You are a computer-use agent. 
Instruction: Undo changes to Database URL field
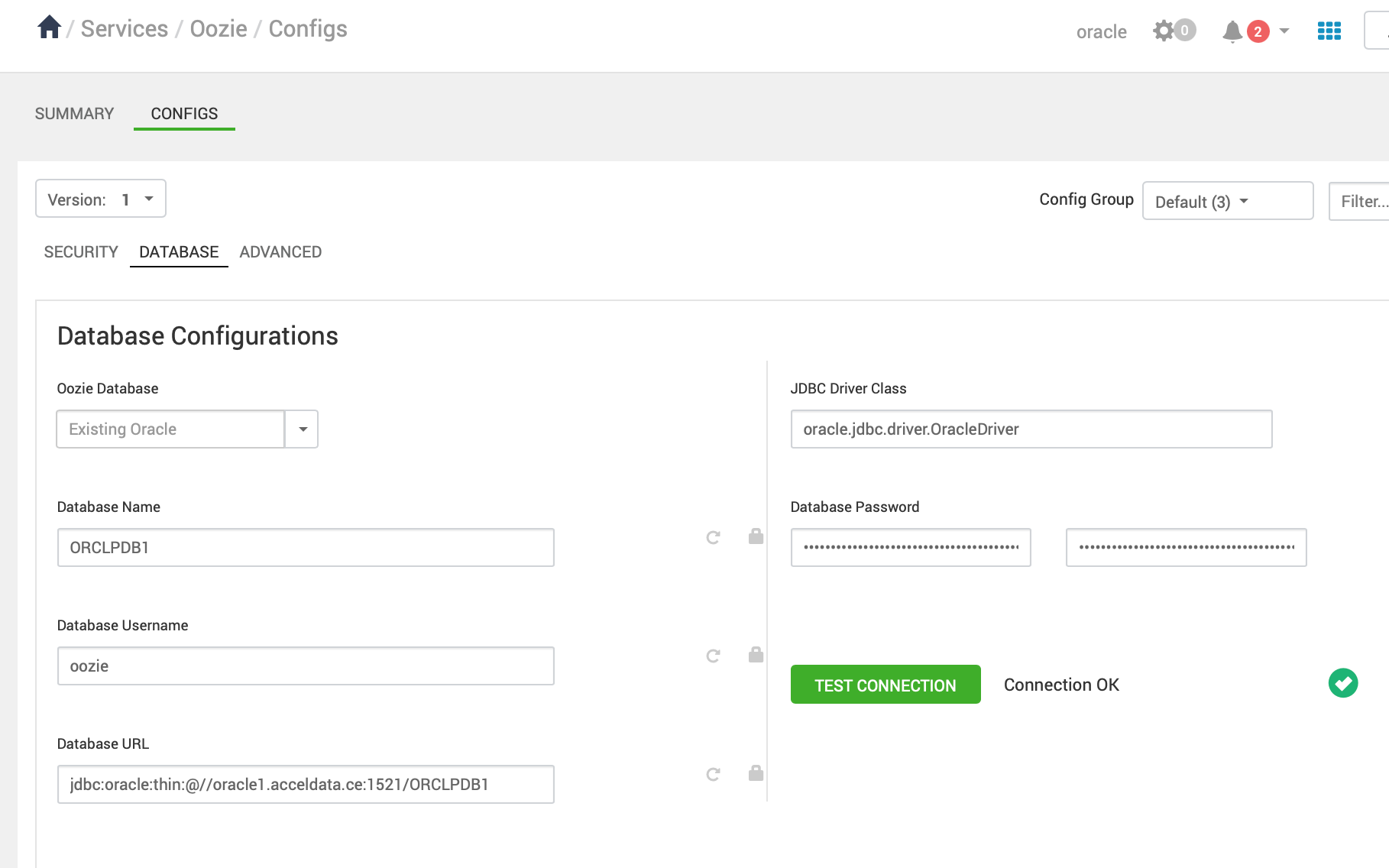tap(713, 775)
